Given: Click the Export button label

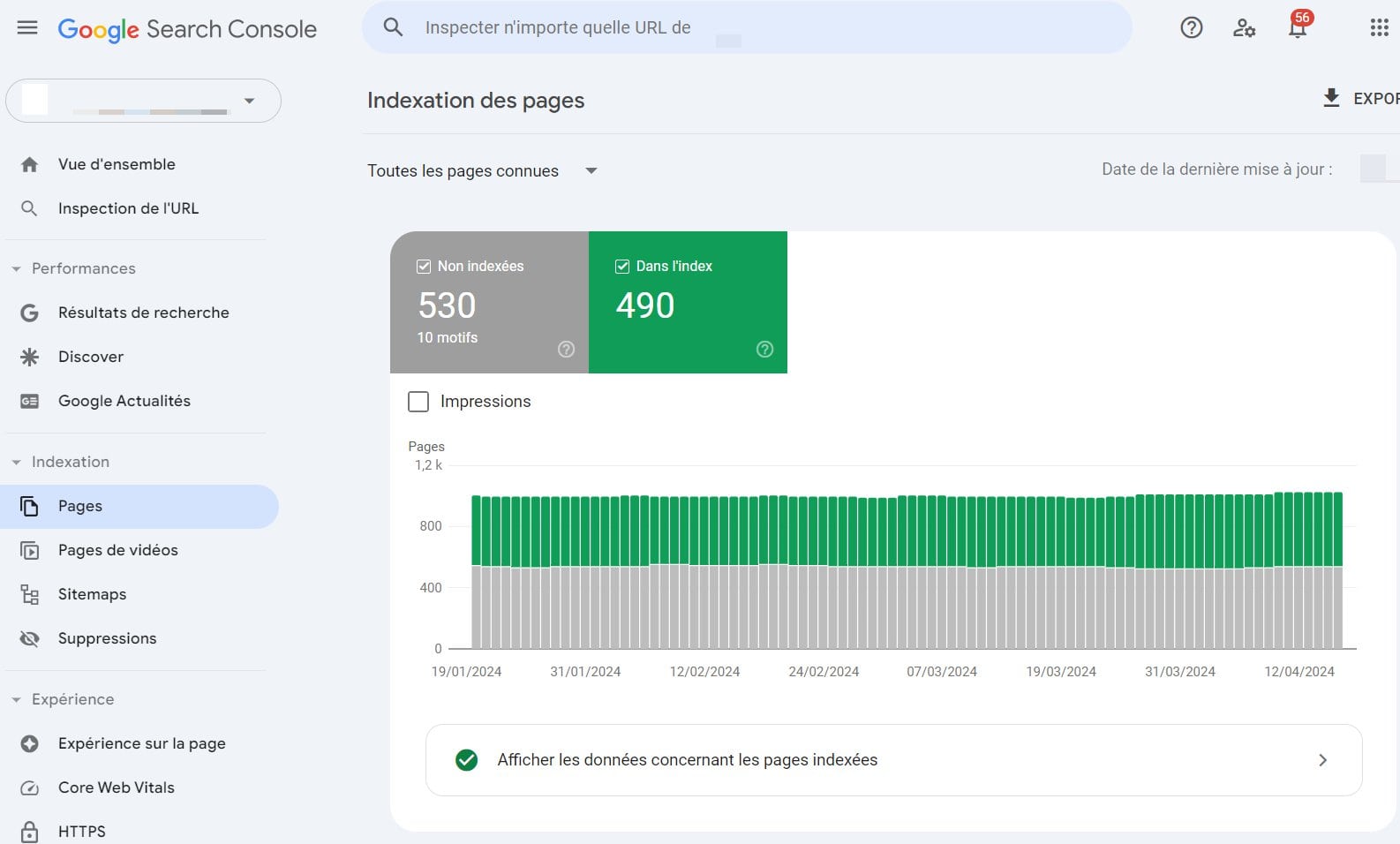Looking at the screenshot, I should click(x=1376, y=99).
